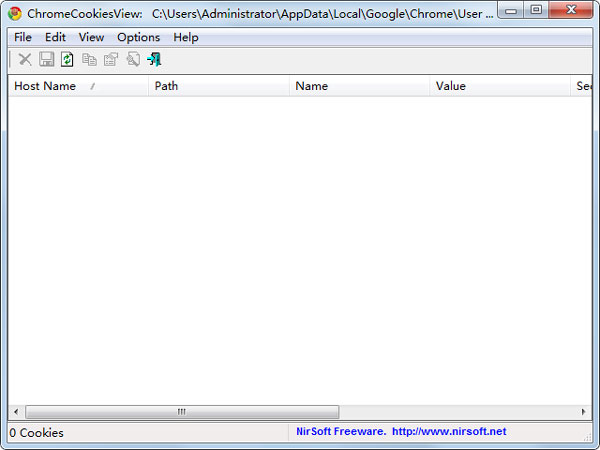Click the scrollbar right arrow
This screenshot has width=600, height=450.
click(584, 412)
